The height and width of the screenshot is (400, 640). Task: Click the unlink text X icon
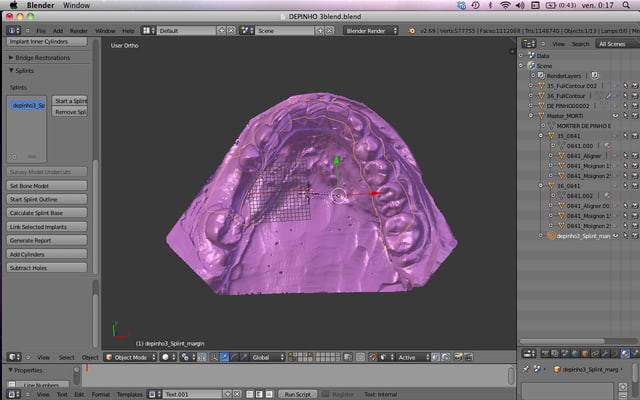click(x=237, y=394)
